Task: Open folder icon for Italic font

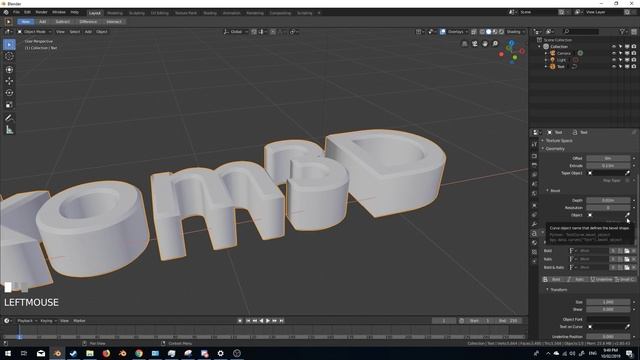Action: 627,259
